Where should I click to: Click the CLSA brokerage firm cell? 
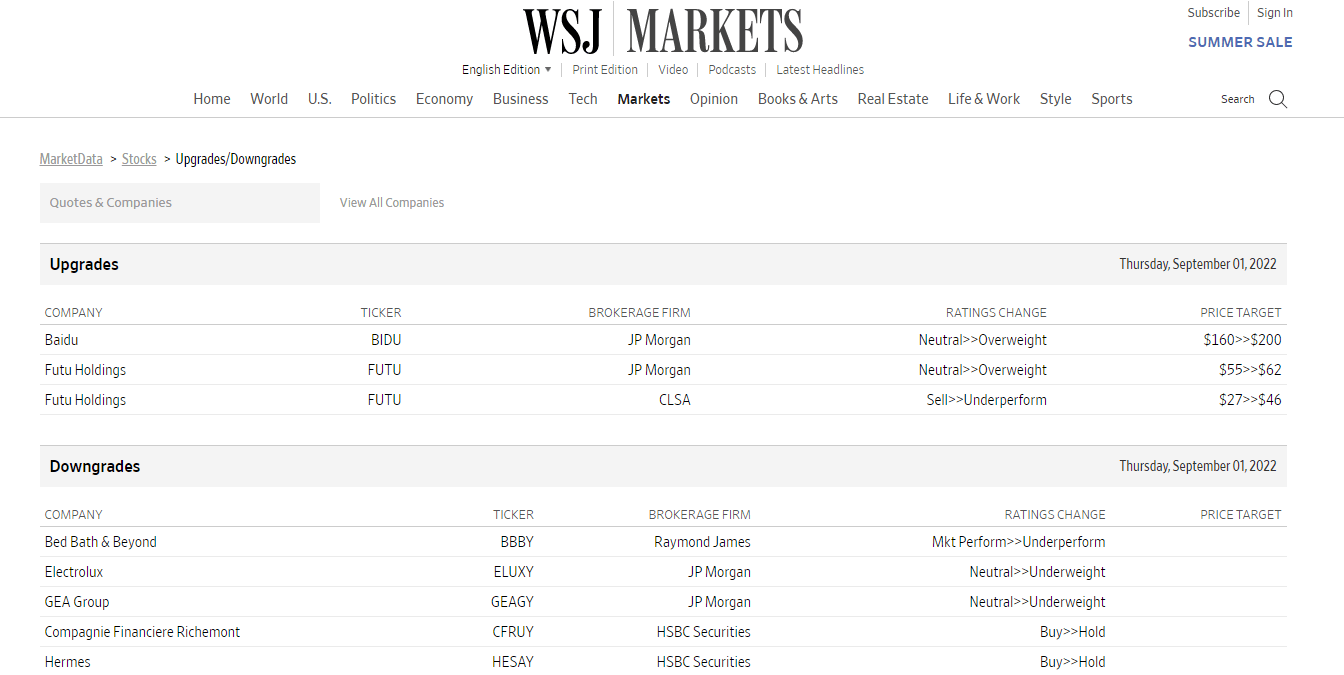click(x=673, y=400)
